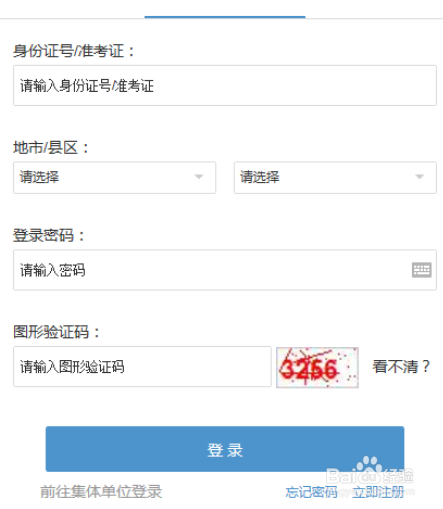Open the 忘记密码 link
This screenshot has width=443, height=509.
[x=311, y=492]
